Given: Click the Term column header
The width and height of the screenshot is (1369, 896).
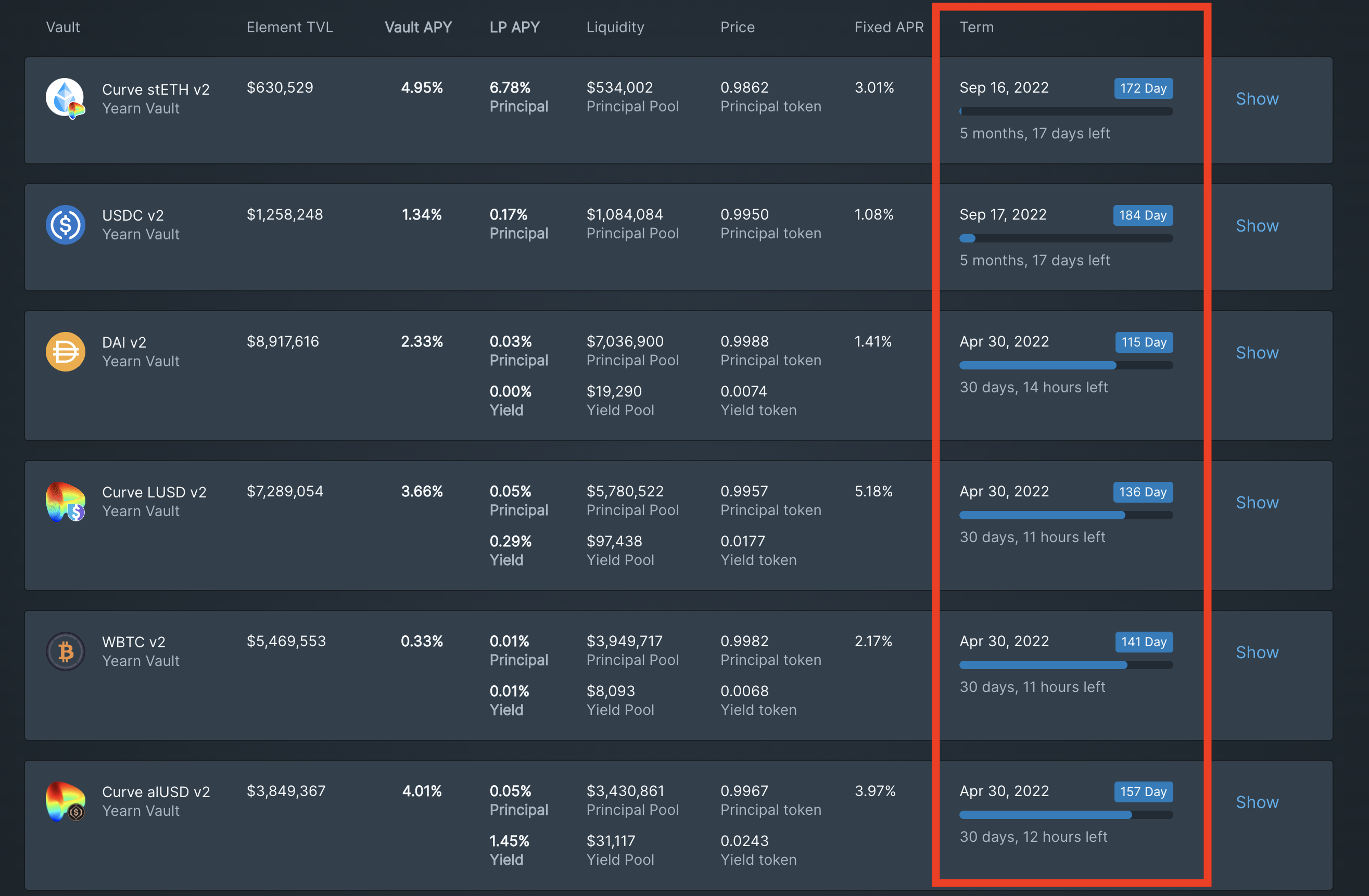Looking at the screenshot, I should coord(976,27).
